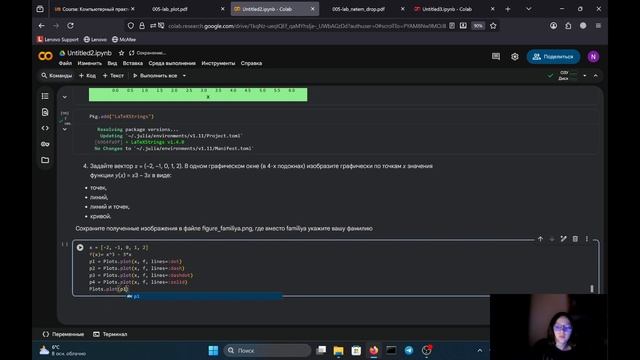Screen dimensions: 640x360
Task: Open McAfee bookmark
Action: (124, 40)
